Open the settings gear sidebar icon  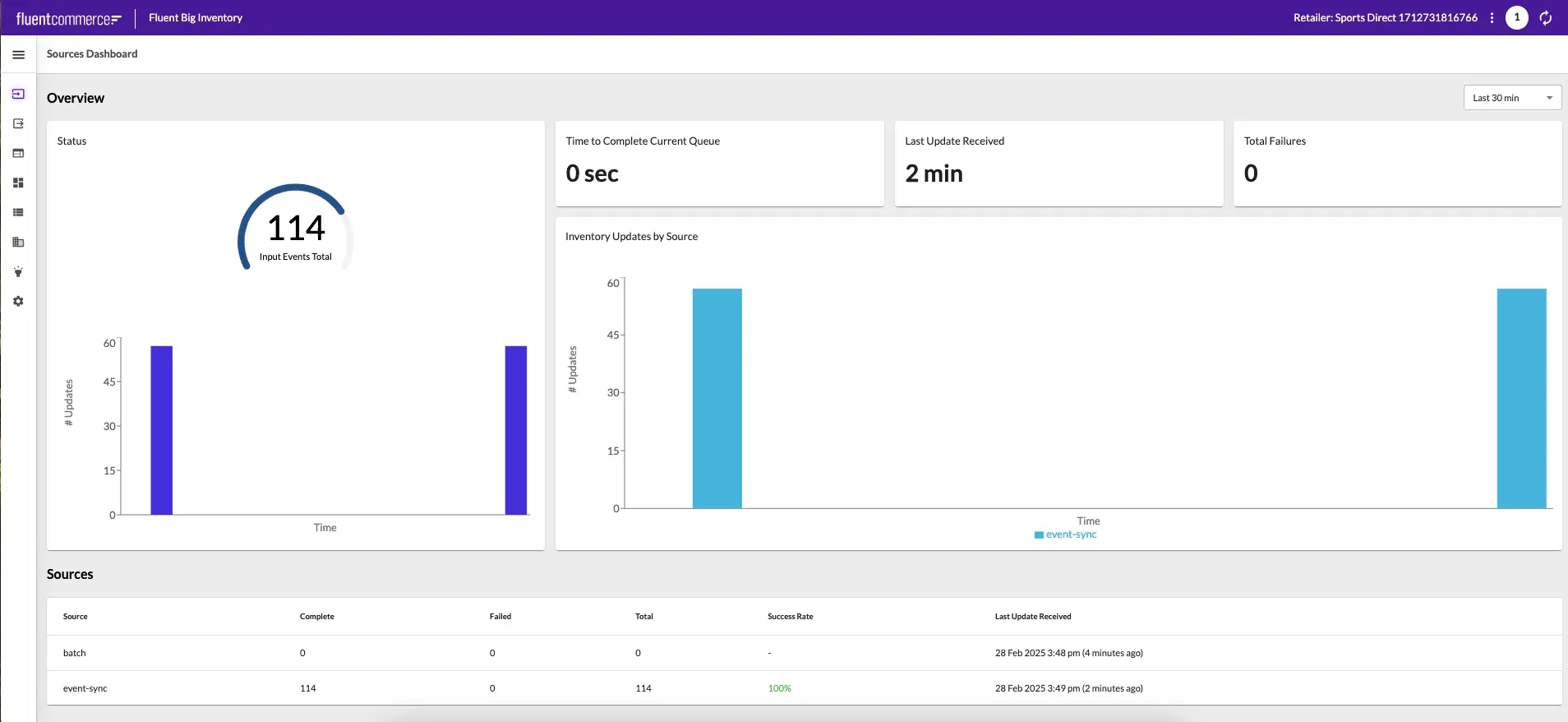coord(18,301)
